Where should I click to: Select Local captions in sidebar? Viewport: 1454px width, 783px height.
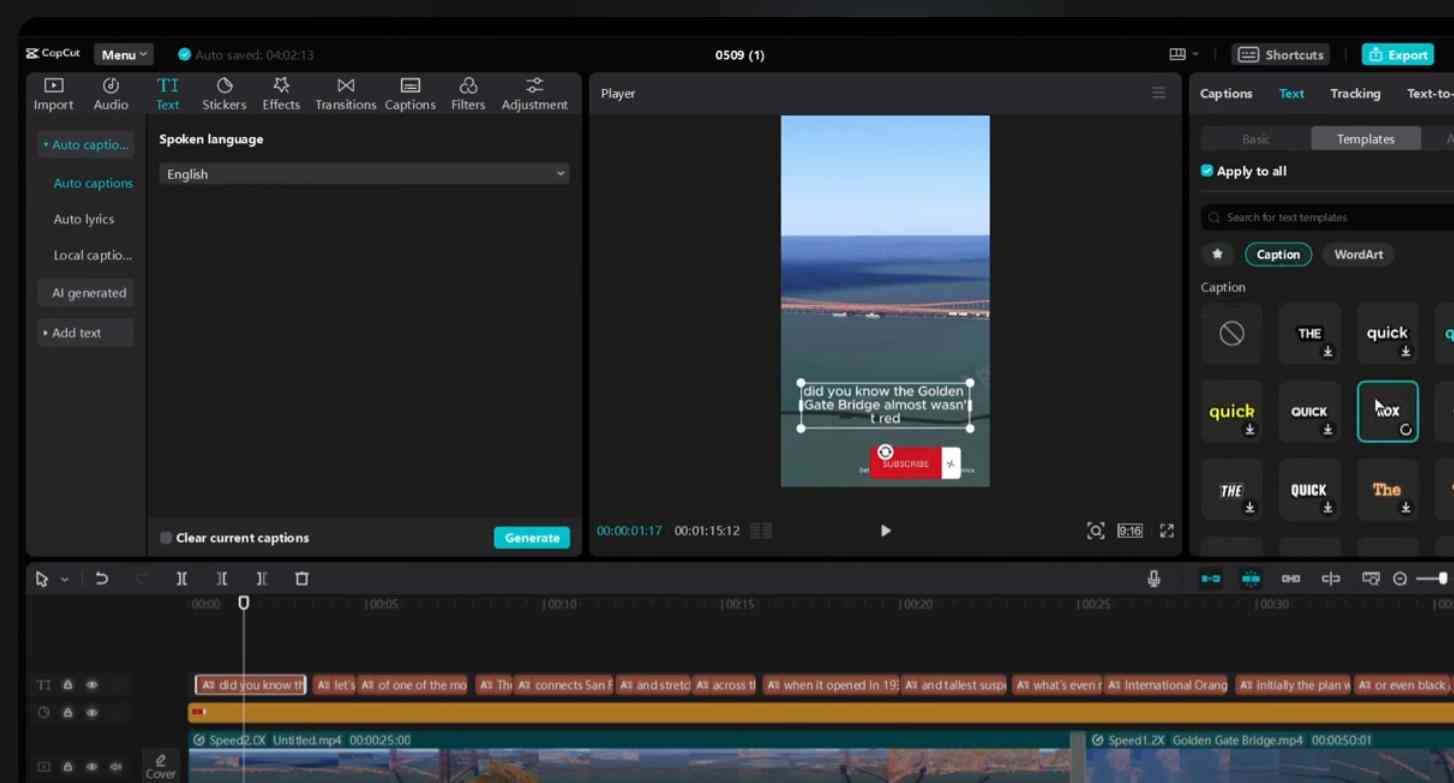92,255
